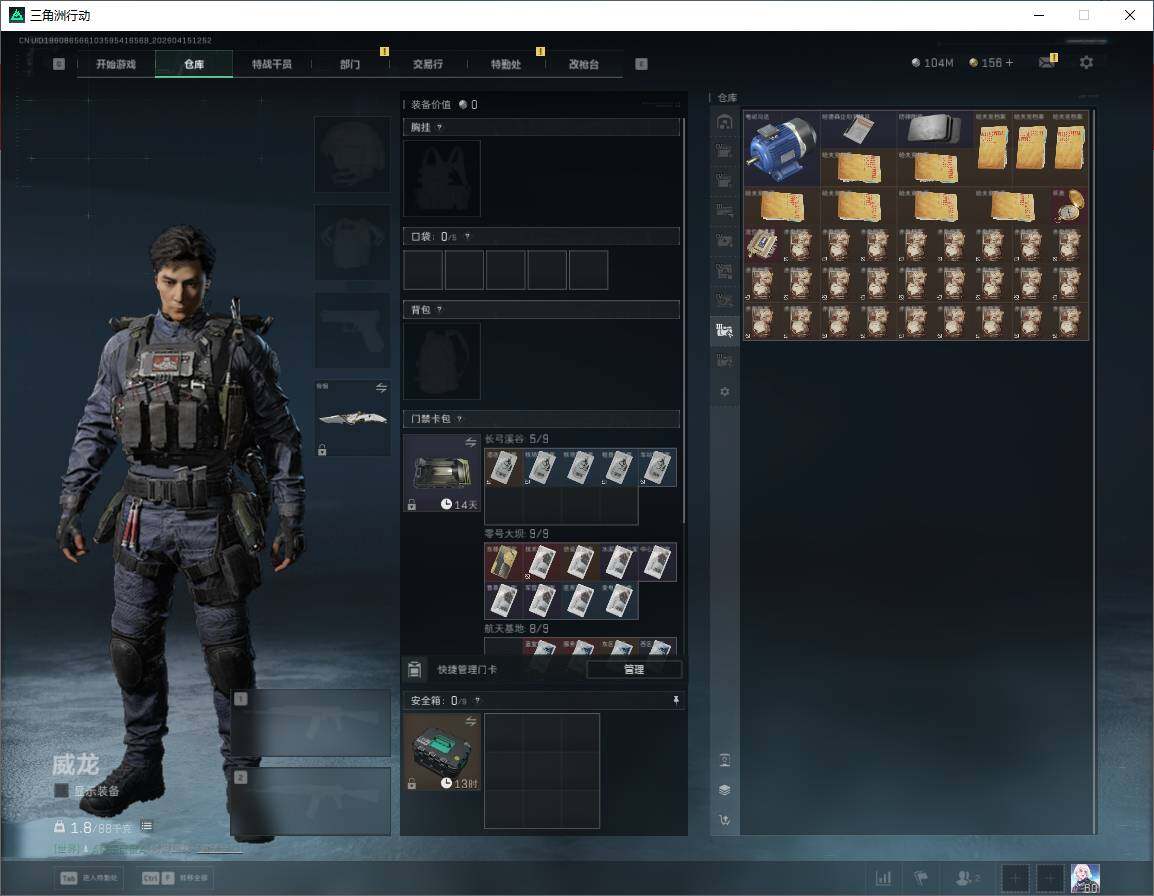
Task: Show help for 胸挂 section
Action: click(439, 127)
